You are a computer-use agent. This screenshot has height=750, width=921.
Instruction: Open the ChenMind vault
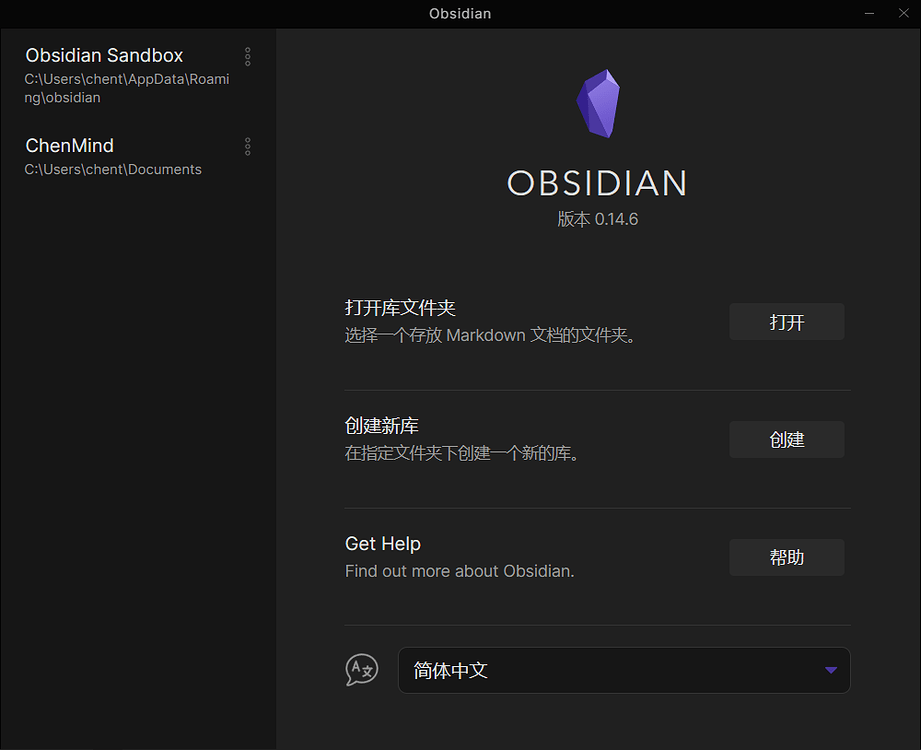click(69, 145)
